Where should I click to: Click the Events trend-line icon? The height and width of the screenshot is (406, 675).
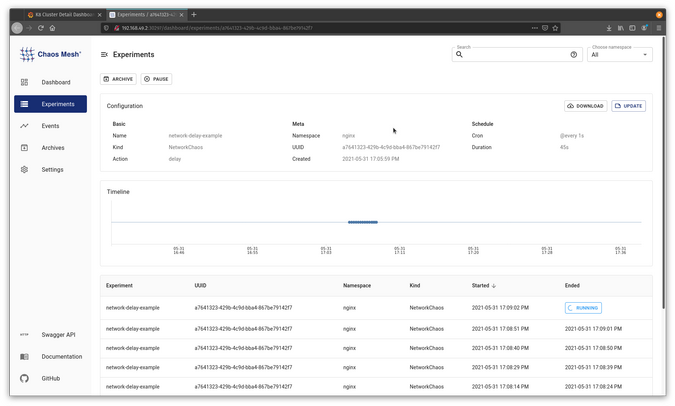point(25,126)
